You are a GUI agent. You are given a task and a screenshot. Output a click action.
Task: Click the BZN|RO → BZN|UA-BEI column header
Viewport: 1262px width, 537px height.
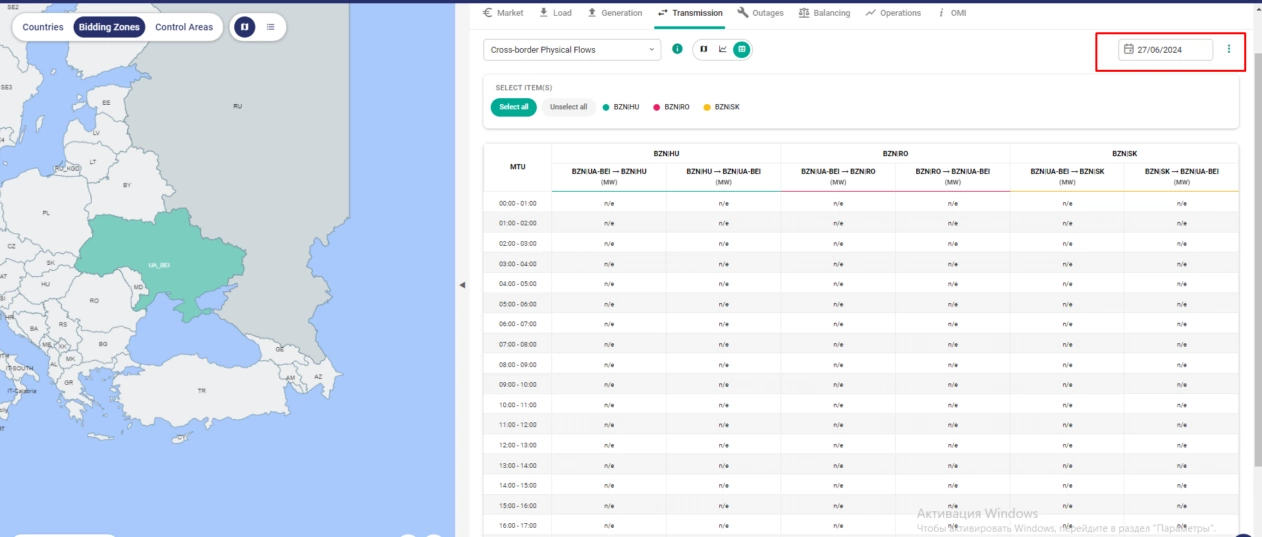pyautogui.click(x=952, y=176)
